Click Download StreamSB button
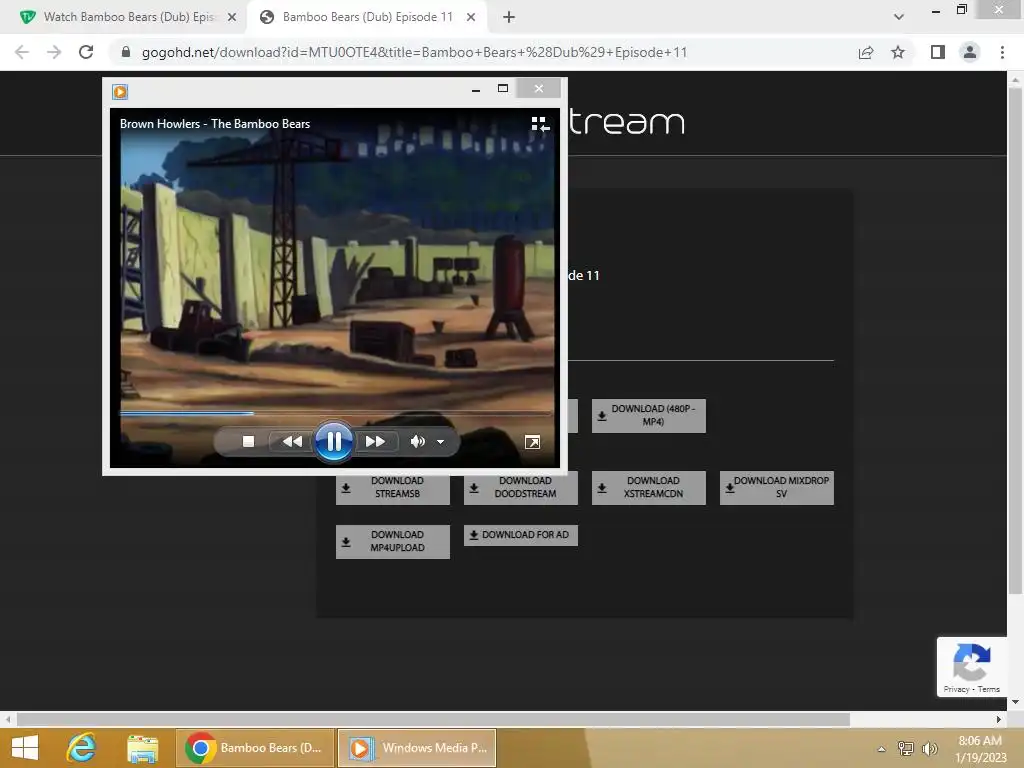This screenshot has width=1024, height=768. click(x=392, y=487)
